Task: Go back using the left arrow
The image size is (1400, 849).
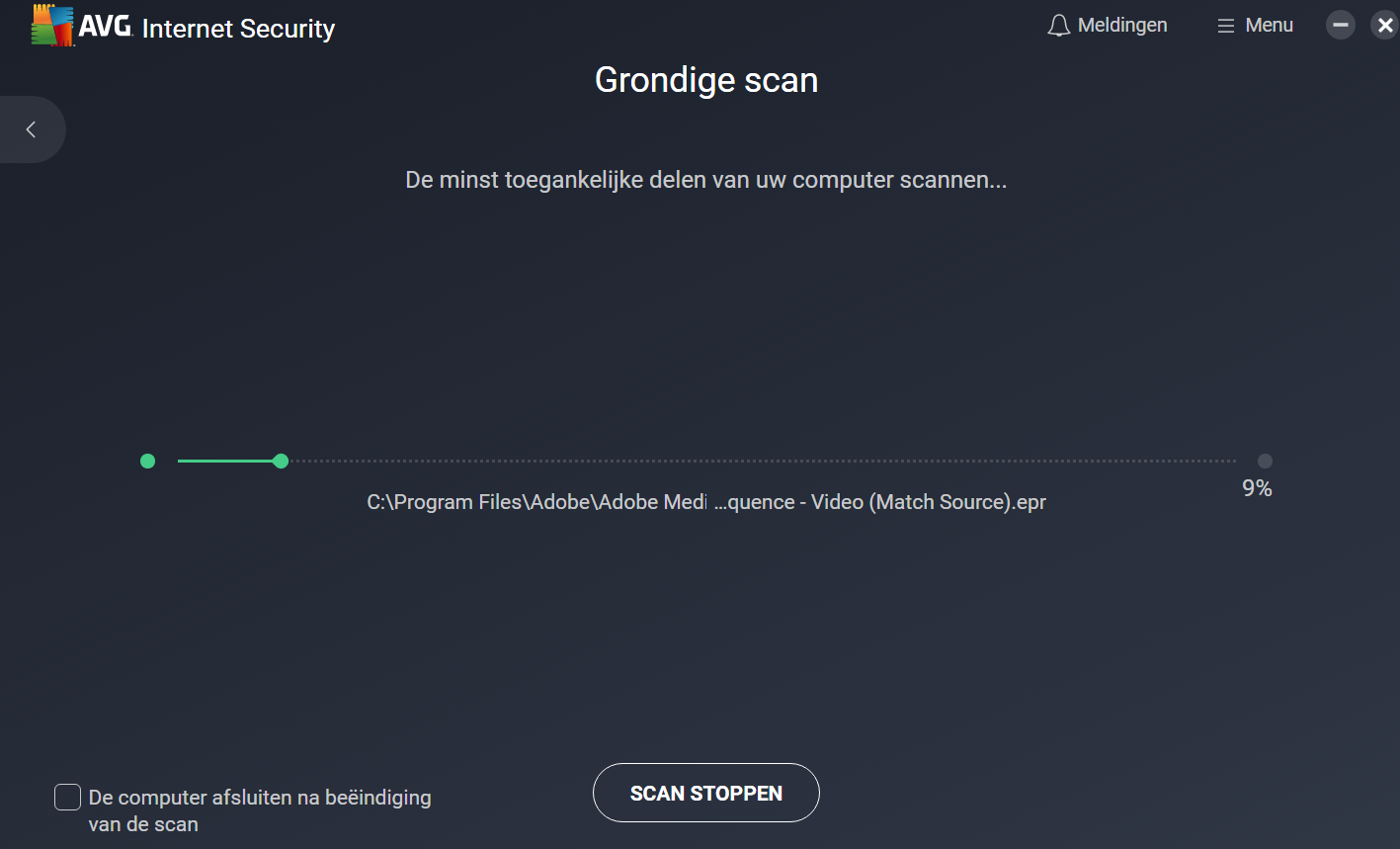Action: (32, 129)
